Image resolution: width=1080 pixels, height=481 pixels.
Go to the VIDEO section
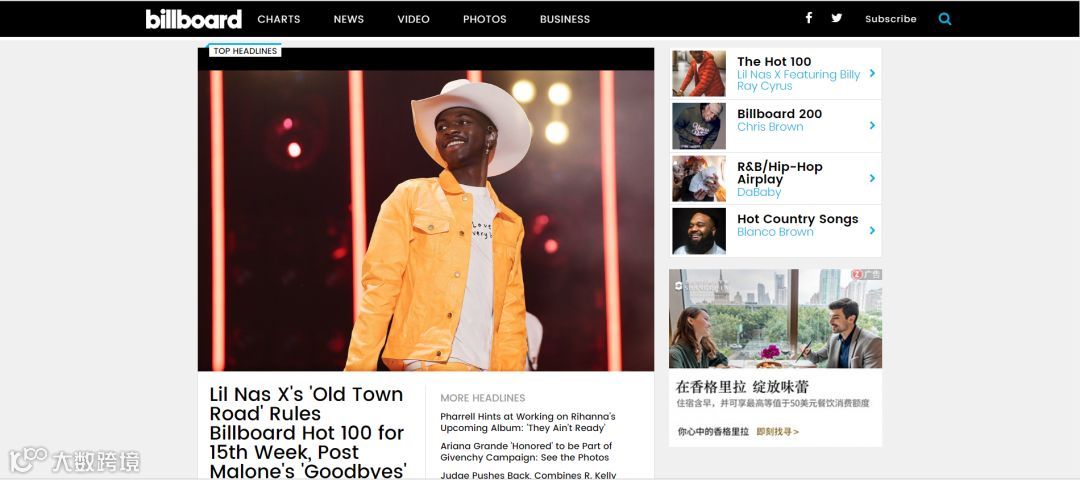(413, 19)
